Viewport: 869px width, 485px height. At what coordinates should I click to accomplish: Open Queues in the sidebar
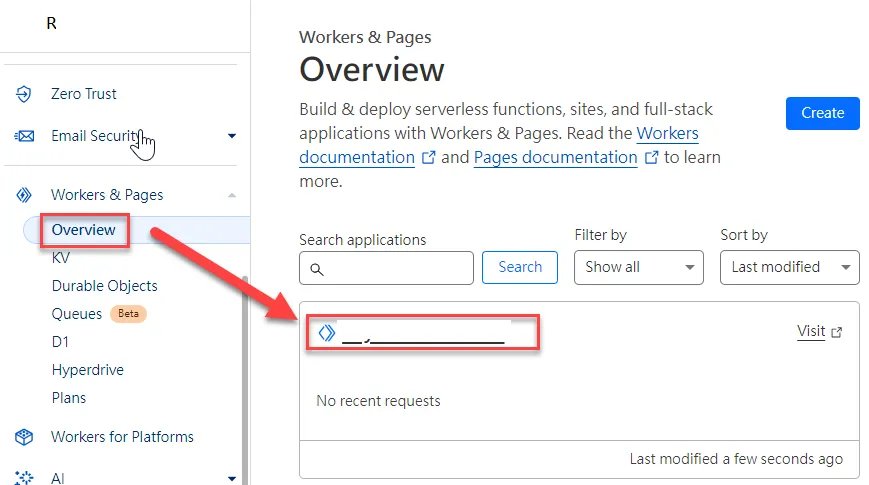[76, 314]
